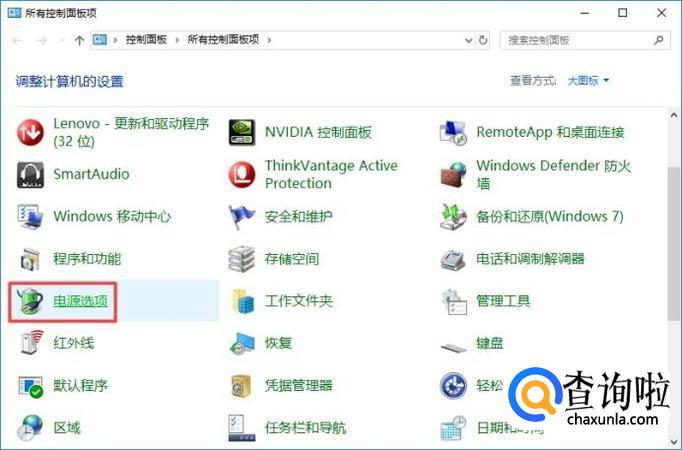The height and width of the screenshot is (450, 682).
Task: Open the 管理工具 gear icon
Action: click(453, 301)
